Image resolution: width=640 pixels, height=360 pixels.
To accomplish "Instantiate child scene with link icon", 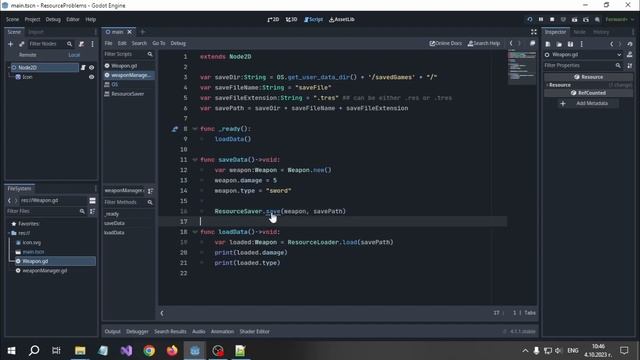I will click(x=22, y=44).
